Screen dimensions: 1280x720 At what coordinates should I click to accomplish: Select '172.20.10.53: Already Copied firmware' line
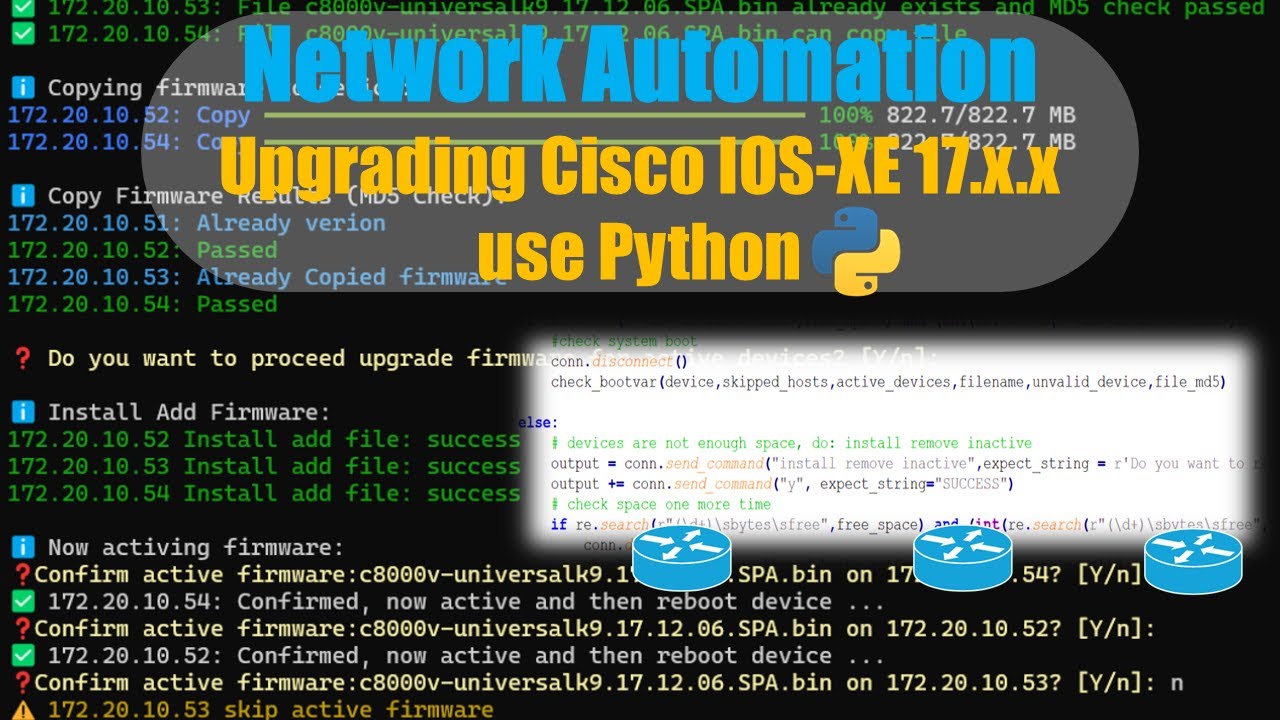click(257, 277)
